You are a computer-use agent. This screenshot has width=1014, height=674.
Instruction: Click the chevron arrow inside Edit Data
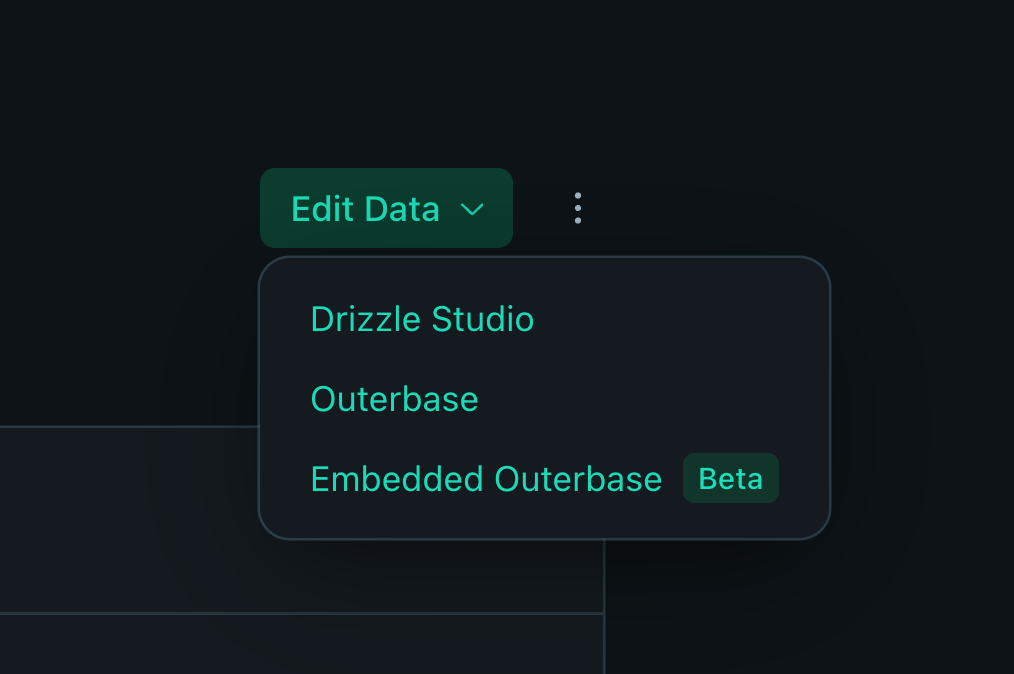point(472,210)
